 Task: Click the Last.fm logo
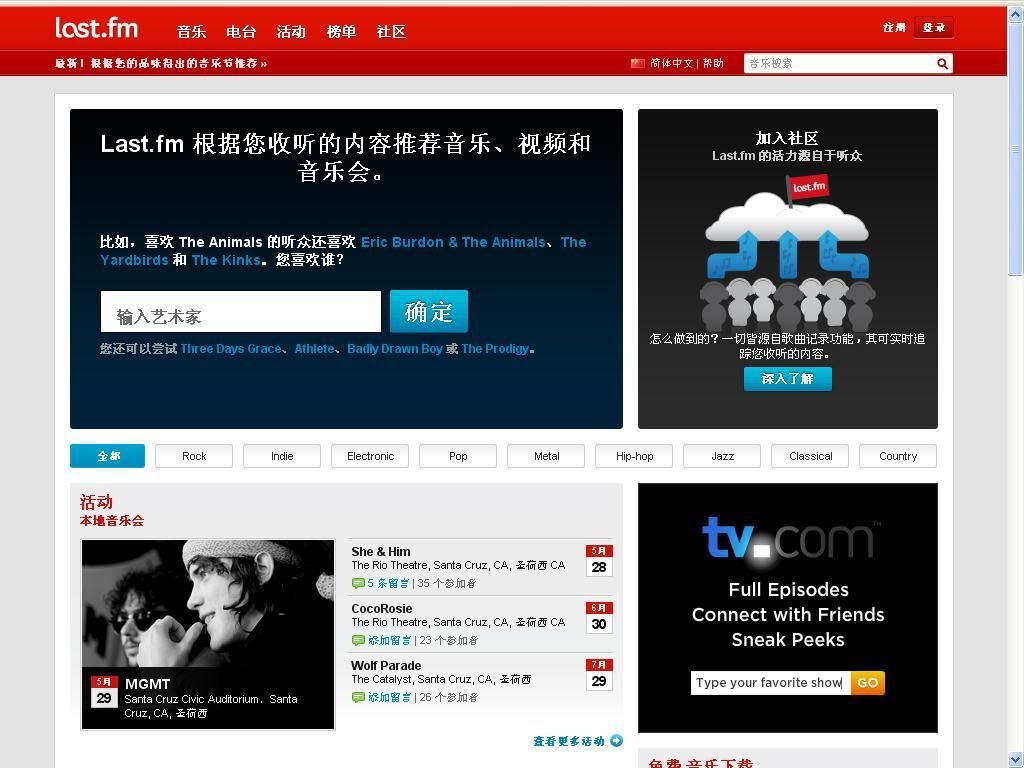point(97,28)
